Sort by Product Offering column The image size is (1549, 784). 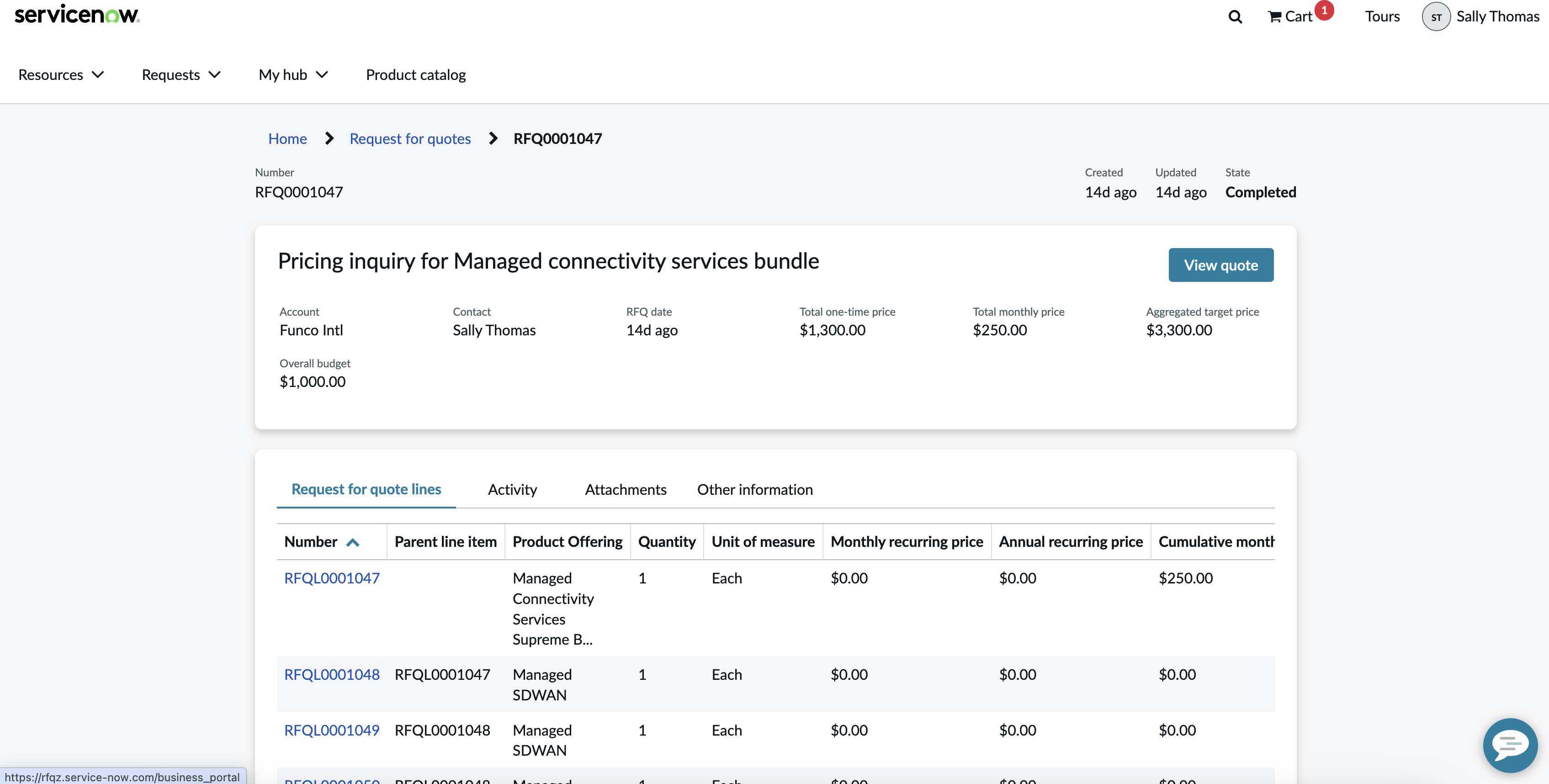(568, 542)
